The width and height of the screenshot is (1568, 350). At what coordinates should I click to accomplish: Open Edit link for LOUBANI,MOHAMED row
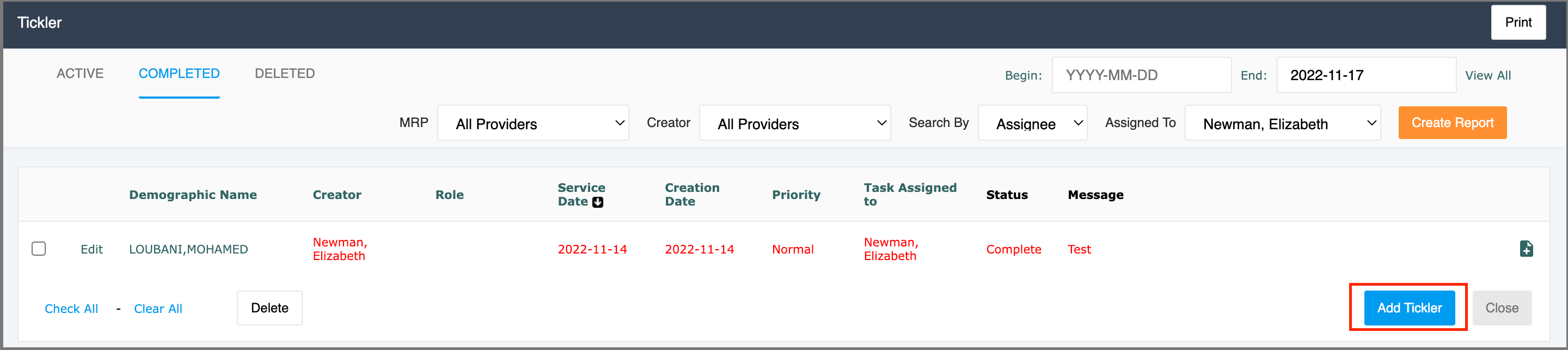(x=91, y=249)
